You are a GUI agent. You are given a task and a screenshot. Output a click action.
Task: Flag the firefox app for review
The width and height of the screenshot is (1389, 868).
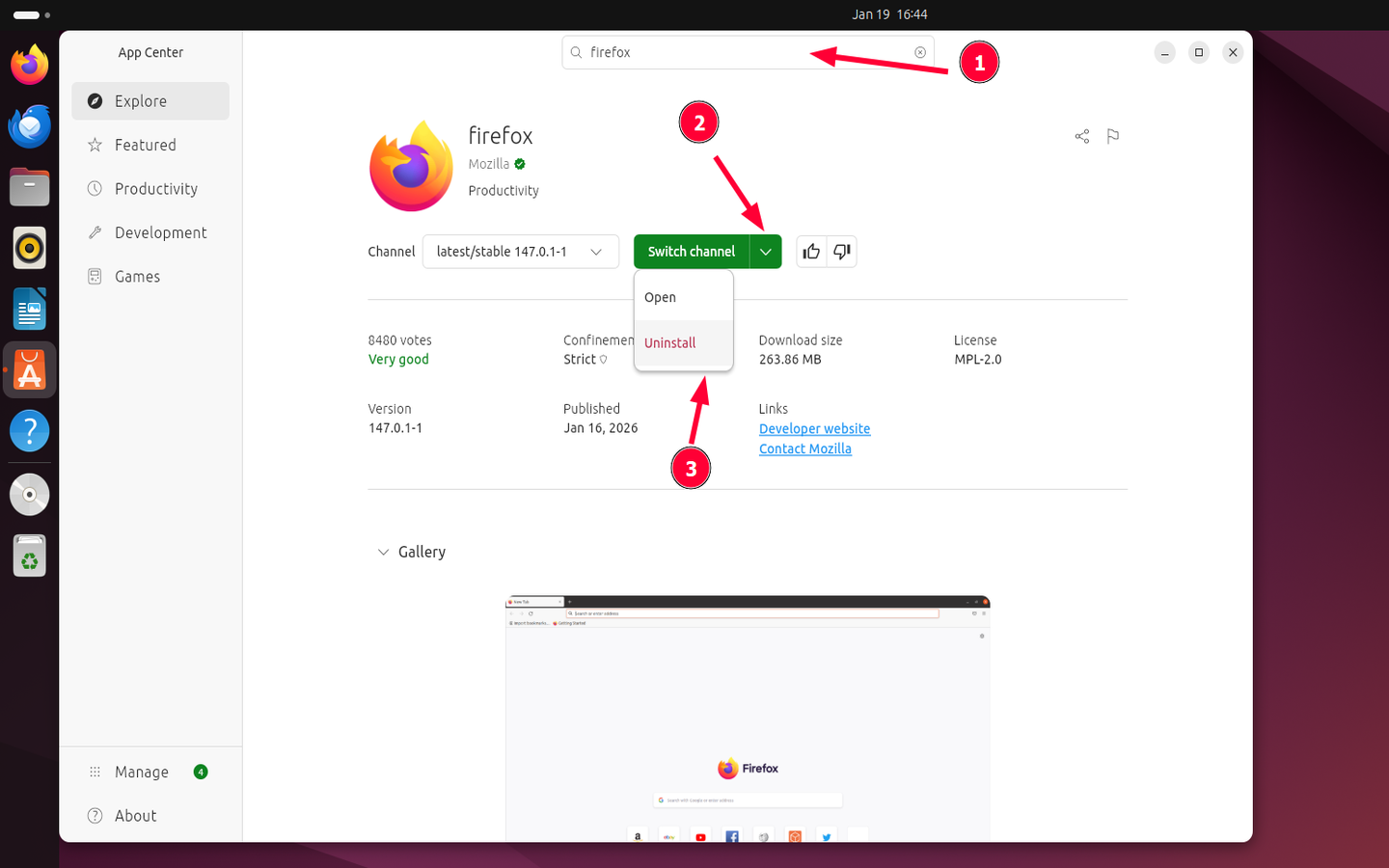coord(1113,136)
